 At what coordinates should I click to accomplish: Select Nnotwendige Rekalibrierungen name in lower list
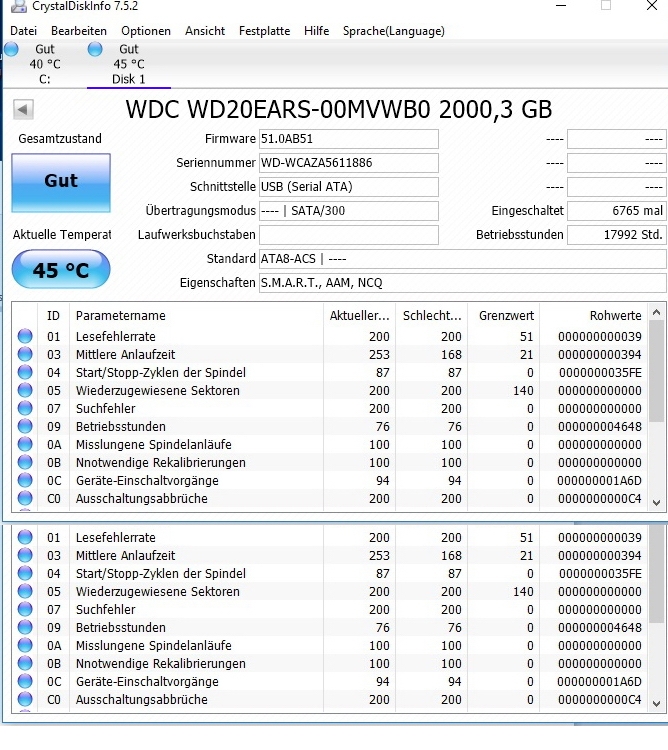tap(161, 664)
